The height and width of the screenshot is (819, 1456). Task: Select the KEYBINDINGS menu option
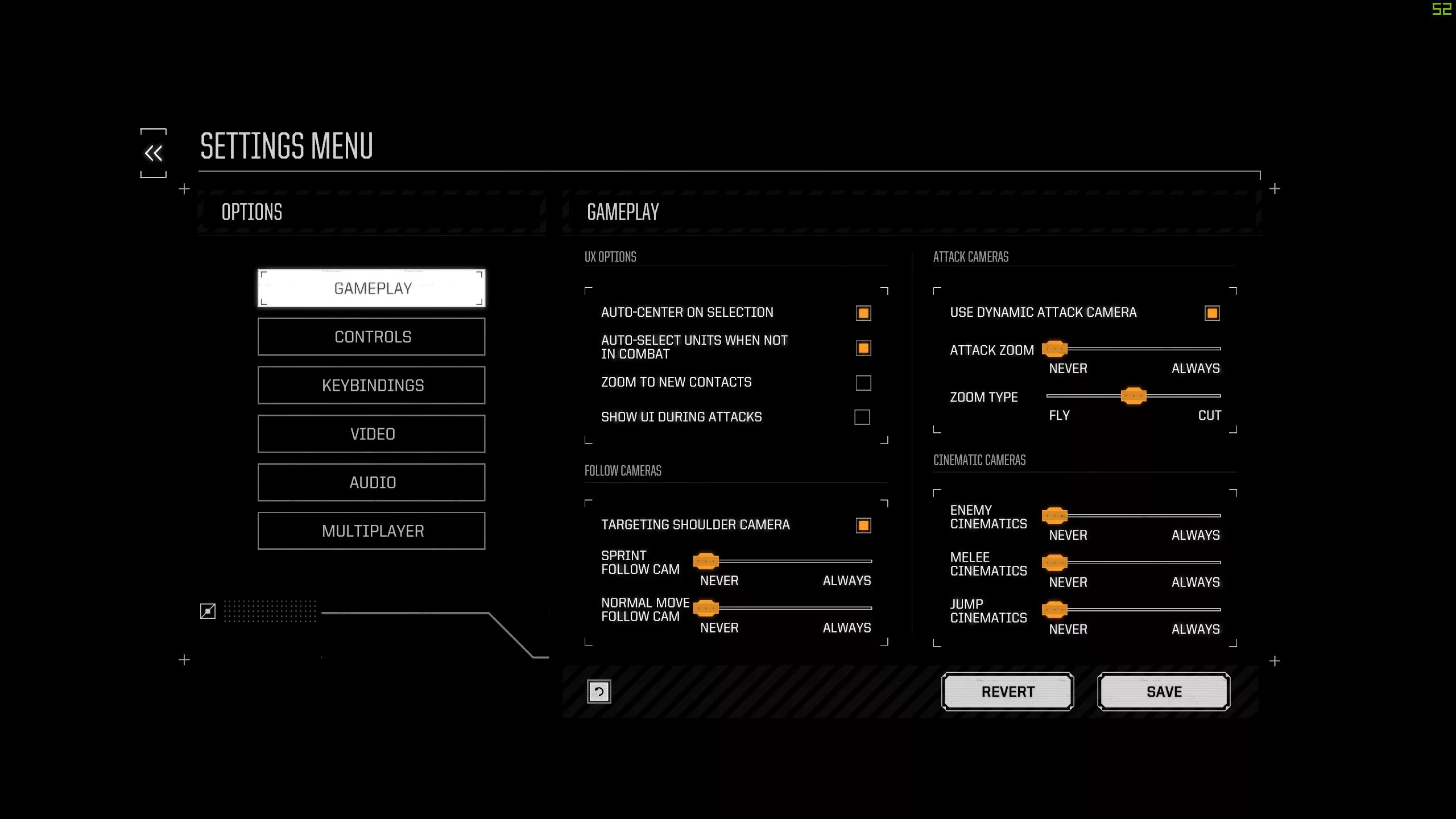372,385
